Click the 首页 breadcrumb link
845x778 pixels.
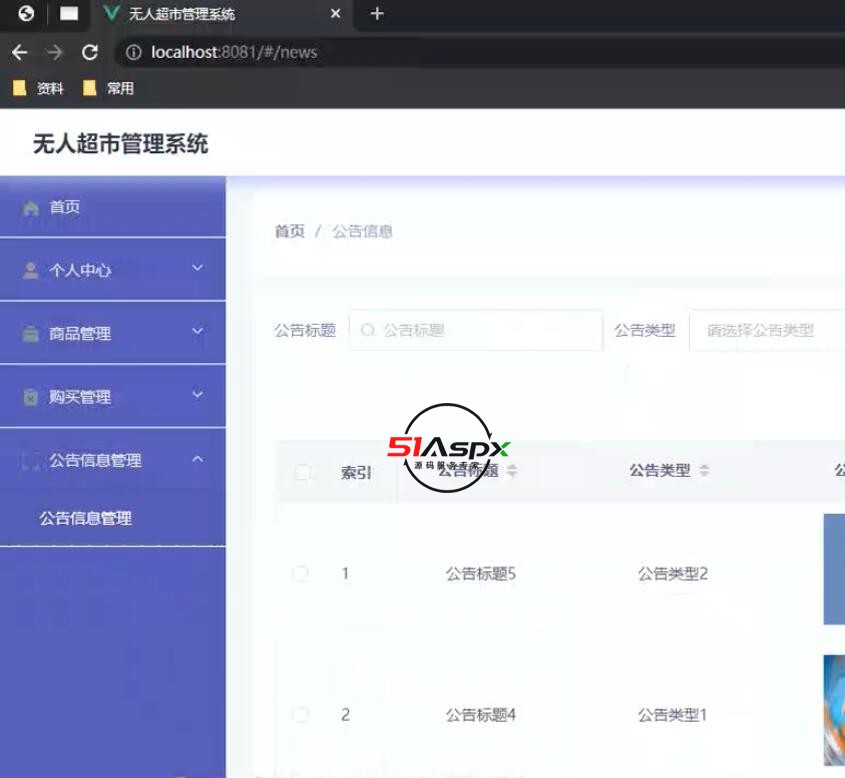[x=289, y=231]
